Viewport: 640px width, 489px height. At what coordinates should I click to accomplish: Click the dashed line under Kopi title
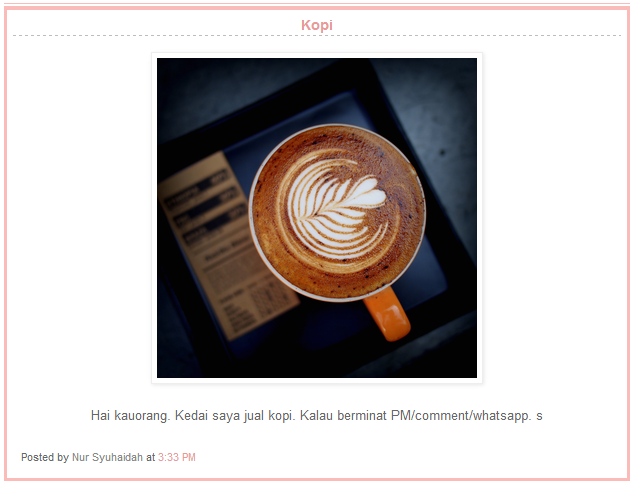coord(317,36)
